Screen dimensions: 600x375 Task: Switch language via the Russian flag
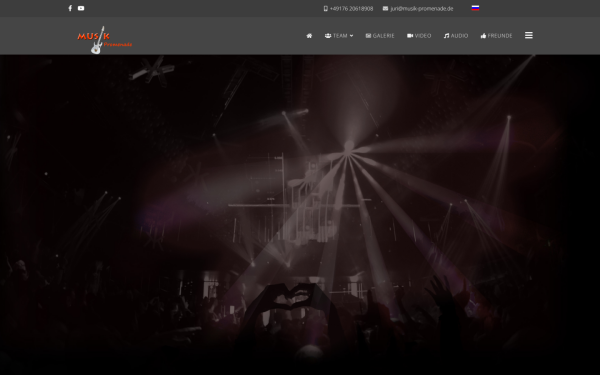475,8
